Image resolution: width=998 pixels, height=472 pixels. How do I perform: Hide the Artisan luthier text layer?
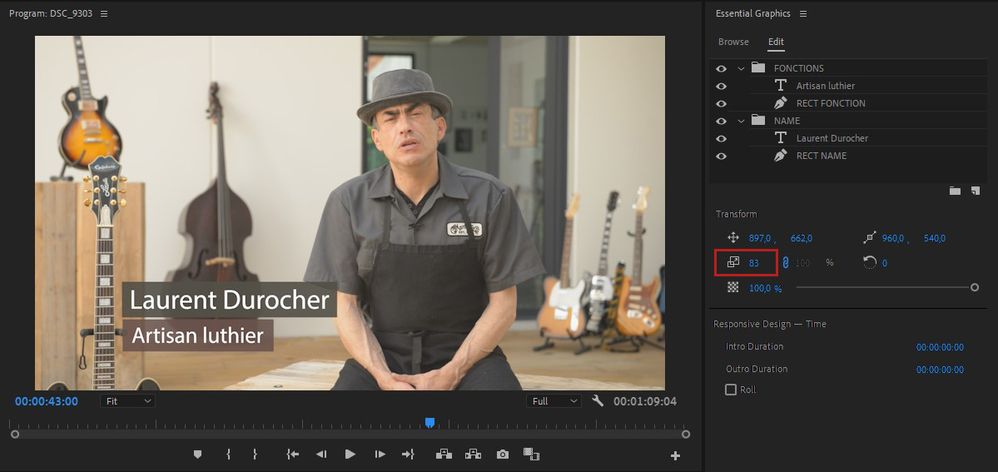721,86
